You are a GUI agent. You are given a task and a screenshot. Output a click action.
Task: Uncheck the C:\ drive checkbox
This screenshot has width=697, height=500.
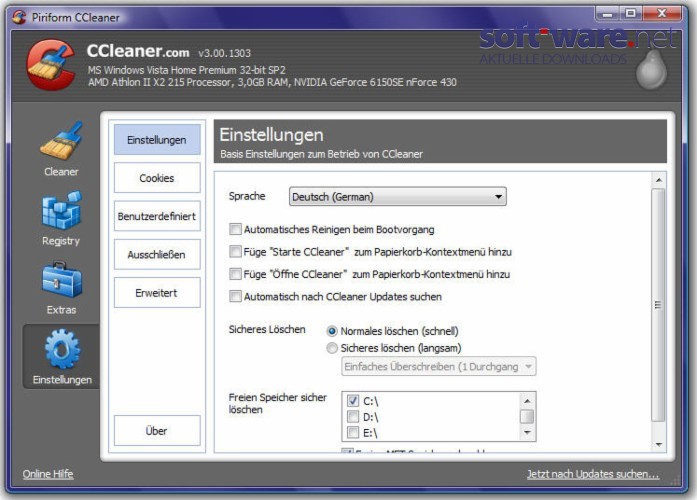(353, 400)
